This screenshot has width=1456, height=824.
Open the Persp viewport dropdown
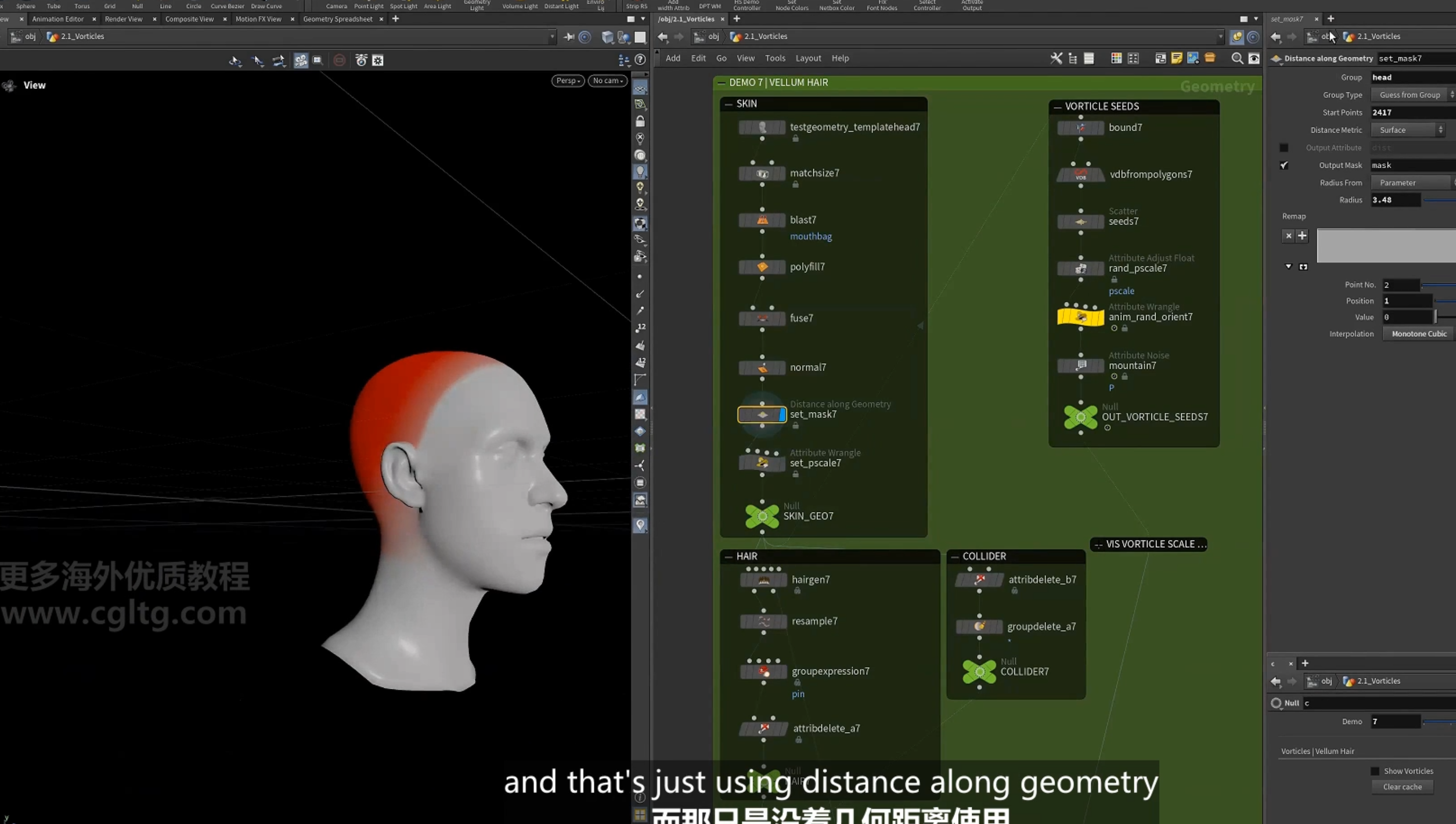point(568,81)
